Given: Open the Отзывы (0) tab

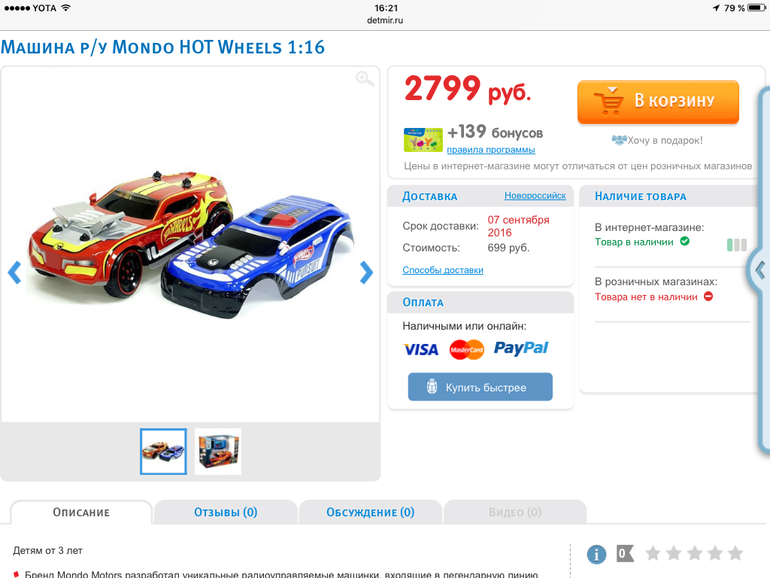Looking at the screenshot, I should point(225,512).
